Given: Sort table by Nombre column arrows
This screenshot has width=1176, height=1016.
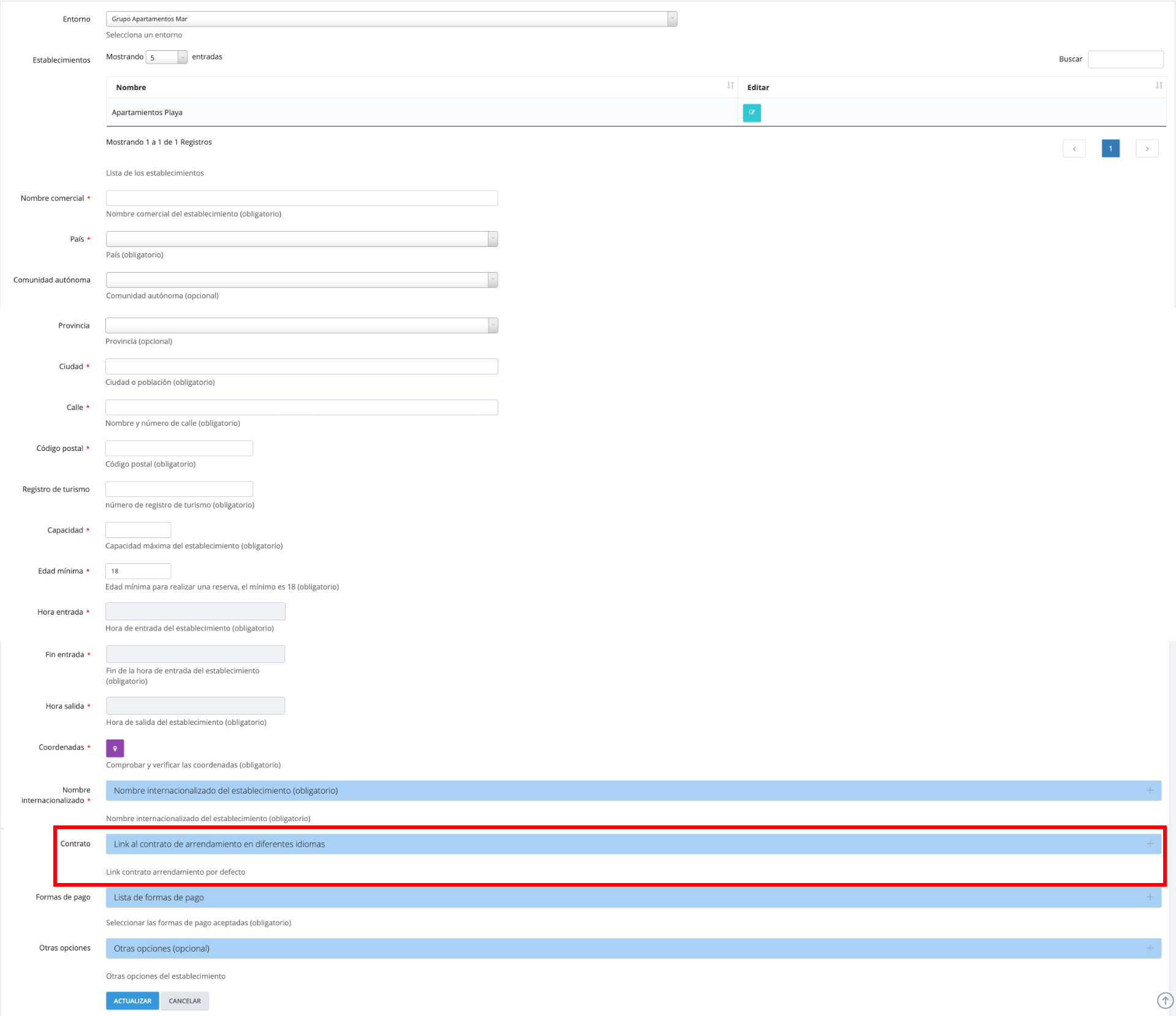Looking at the screenshot, I should pyautogui.click(x=730, y=86).
